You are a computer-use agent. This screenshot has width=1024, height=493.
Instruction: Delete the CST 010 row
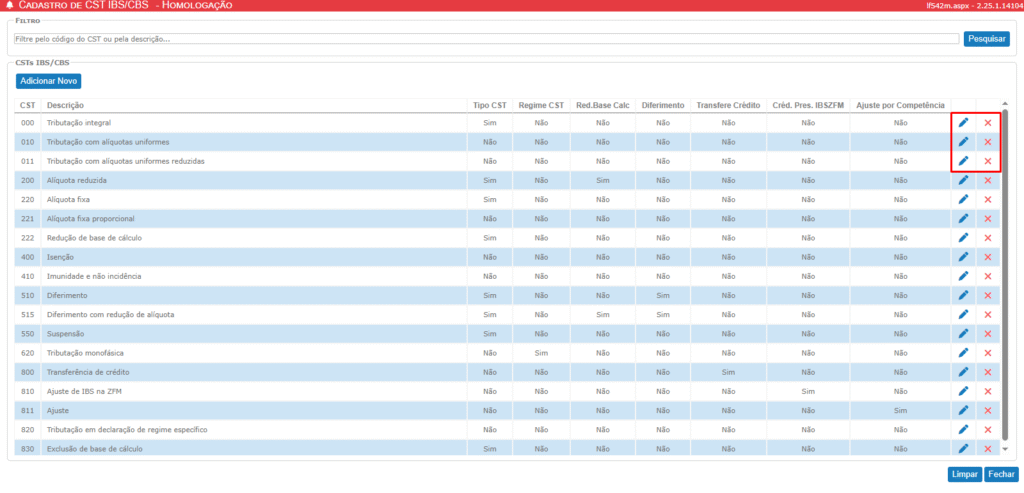[988, 142]
